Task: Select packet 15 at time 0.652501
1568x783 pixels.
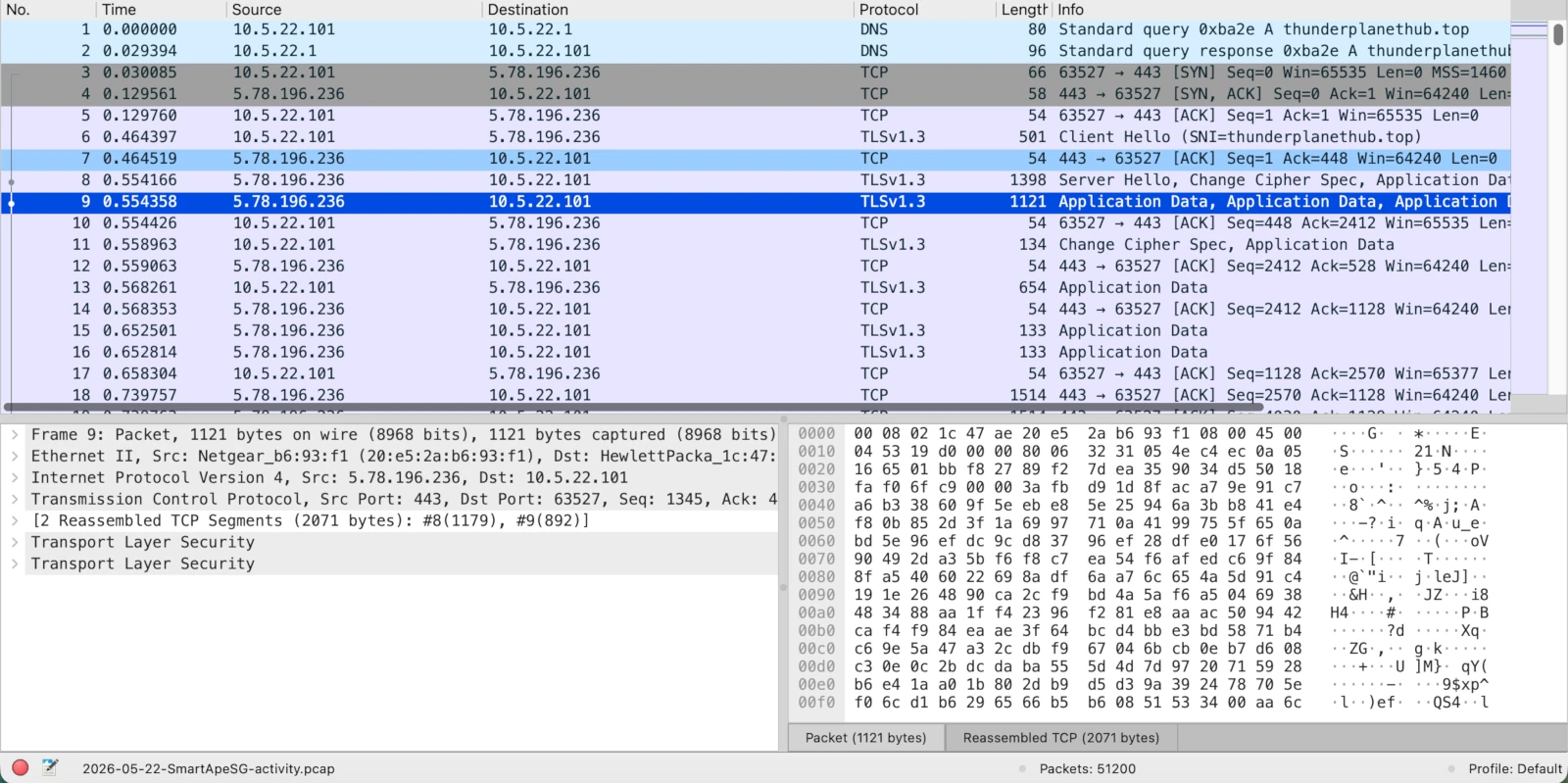Action: click(x=755, y=331)
